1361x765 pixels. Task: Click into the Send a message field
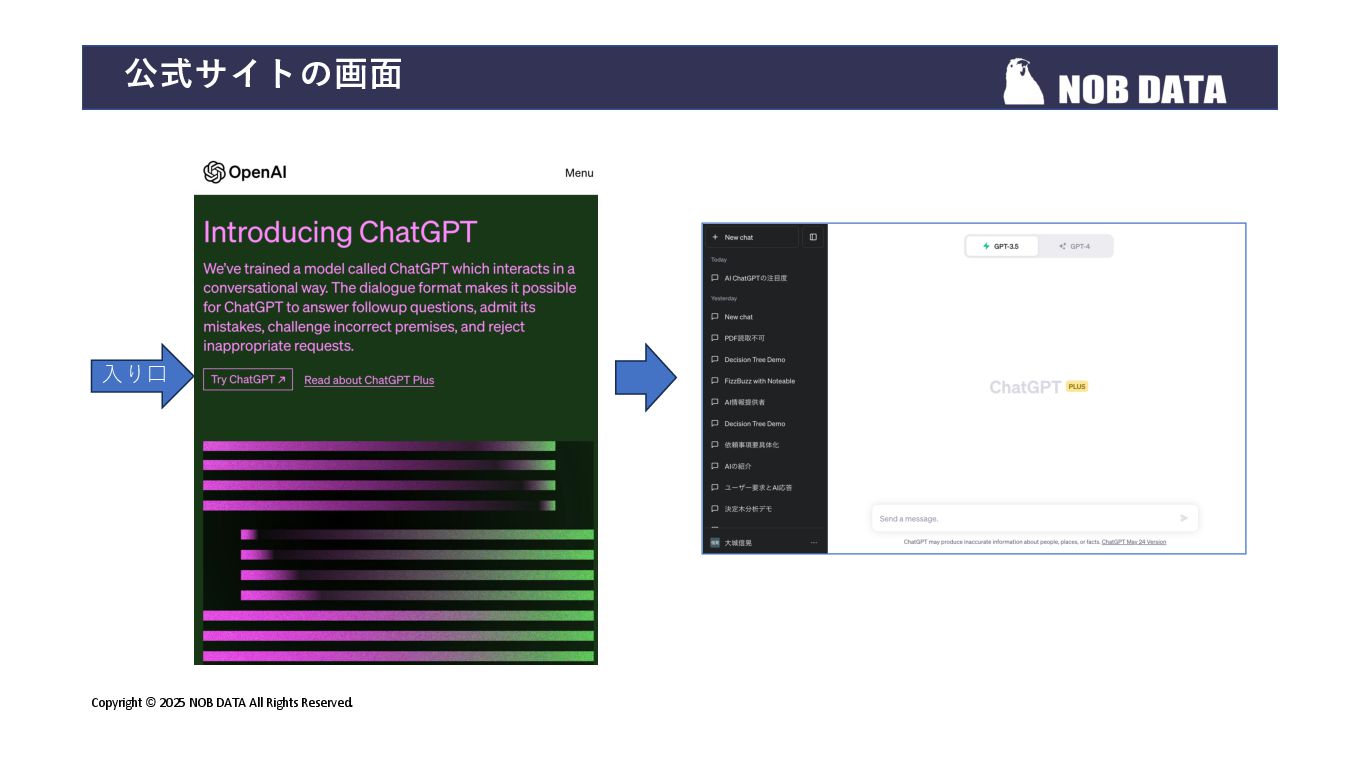(1034, 518)
